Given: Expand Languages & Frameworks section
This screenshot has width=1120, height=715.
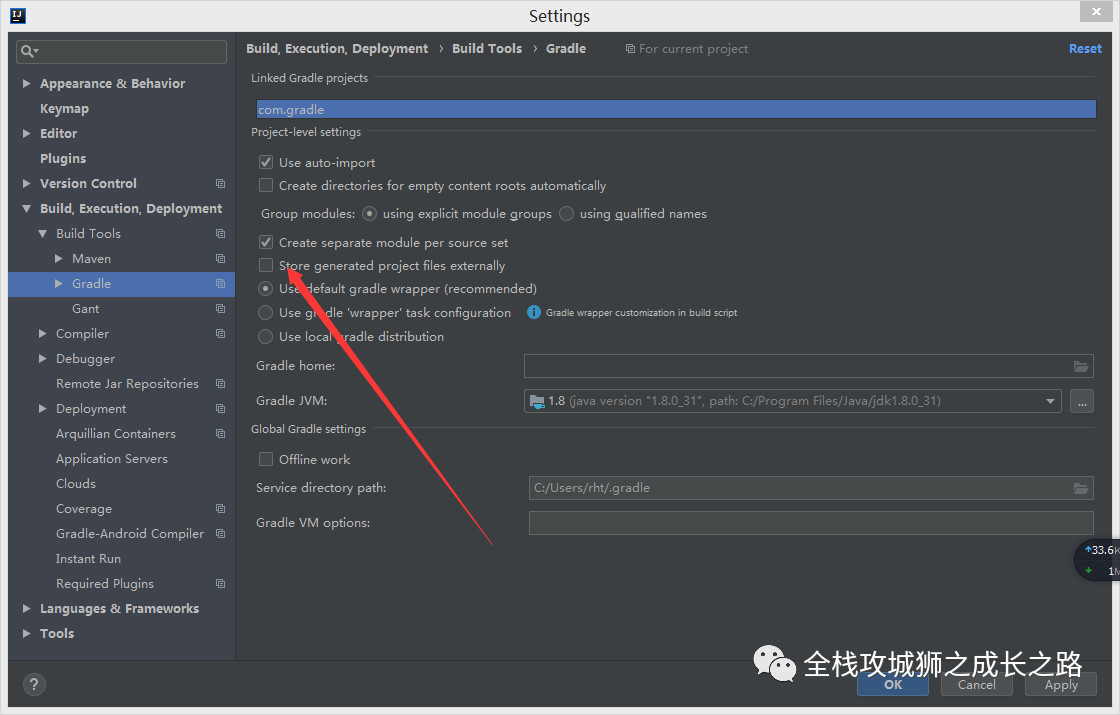Looking at the screenshot, I should 26,609.
